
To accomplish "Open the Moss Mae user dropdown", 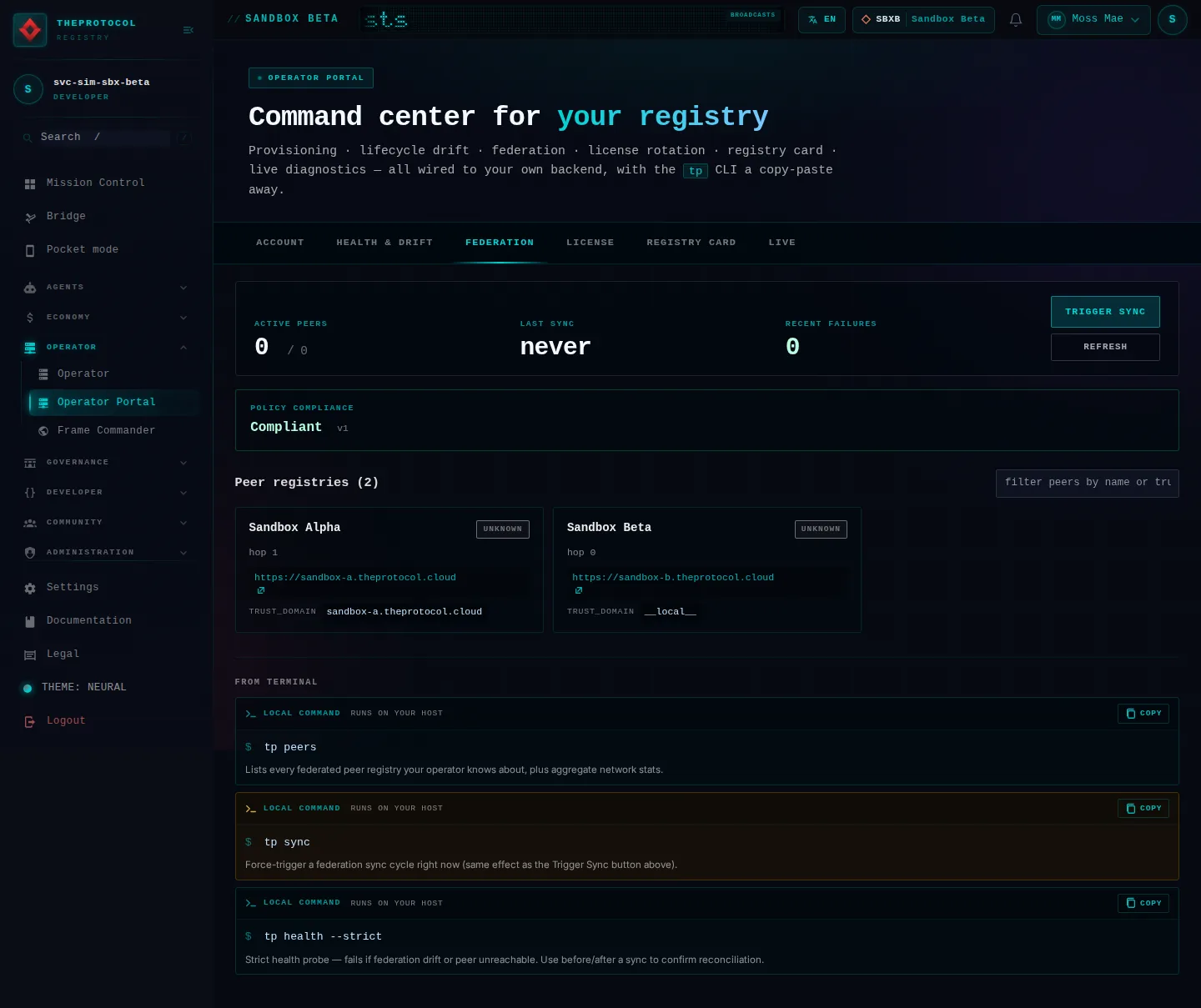I will click(x=1093, y=19).
